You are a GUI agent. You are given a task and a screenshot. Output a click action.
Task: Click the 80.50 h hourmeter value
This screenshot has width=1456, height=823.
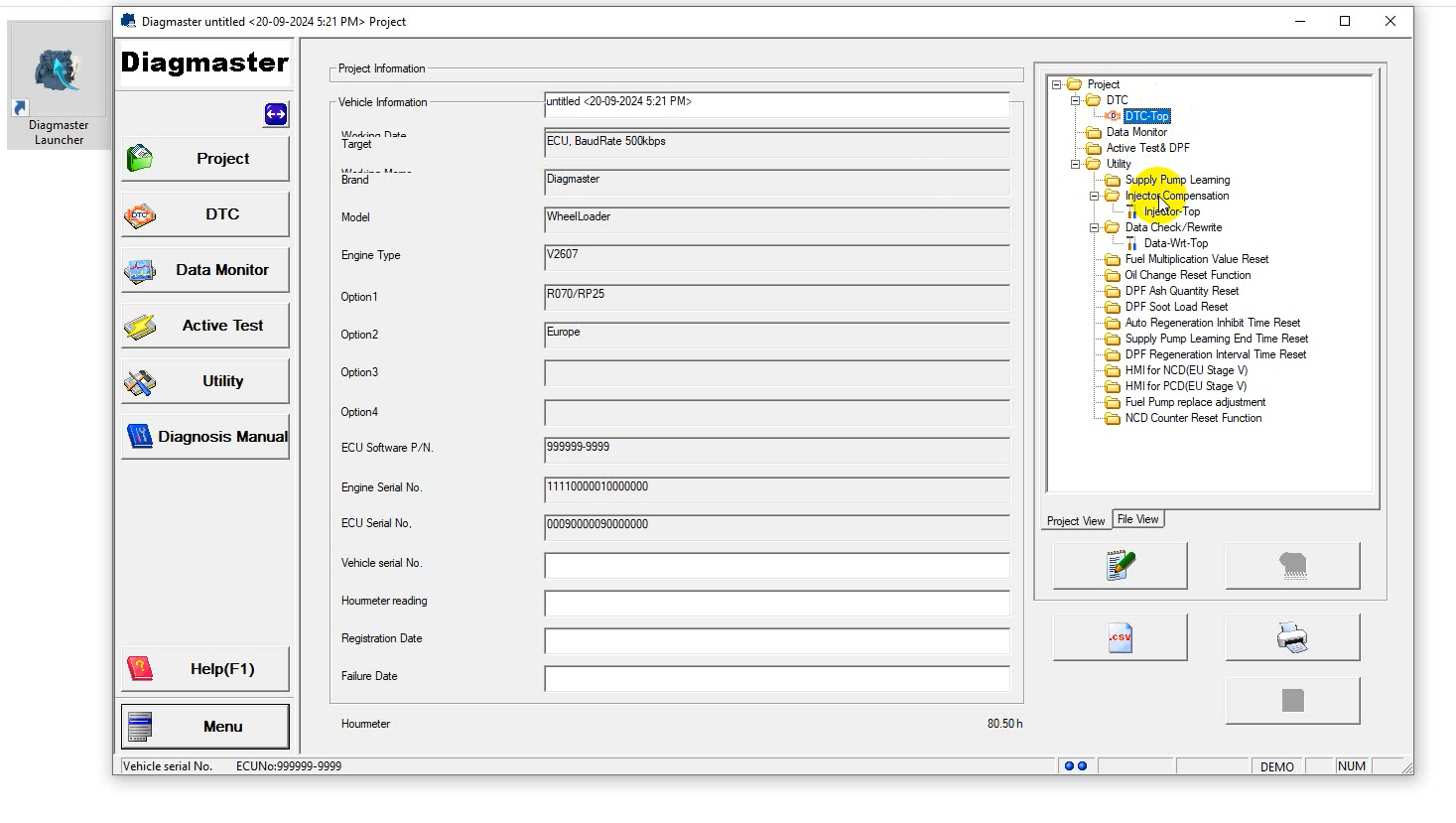[x=1004, y=724]
